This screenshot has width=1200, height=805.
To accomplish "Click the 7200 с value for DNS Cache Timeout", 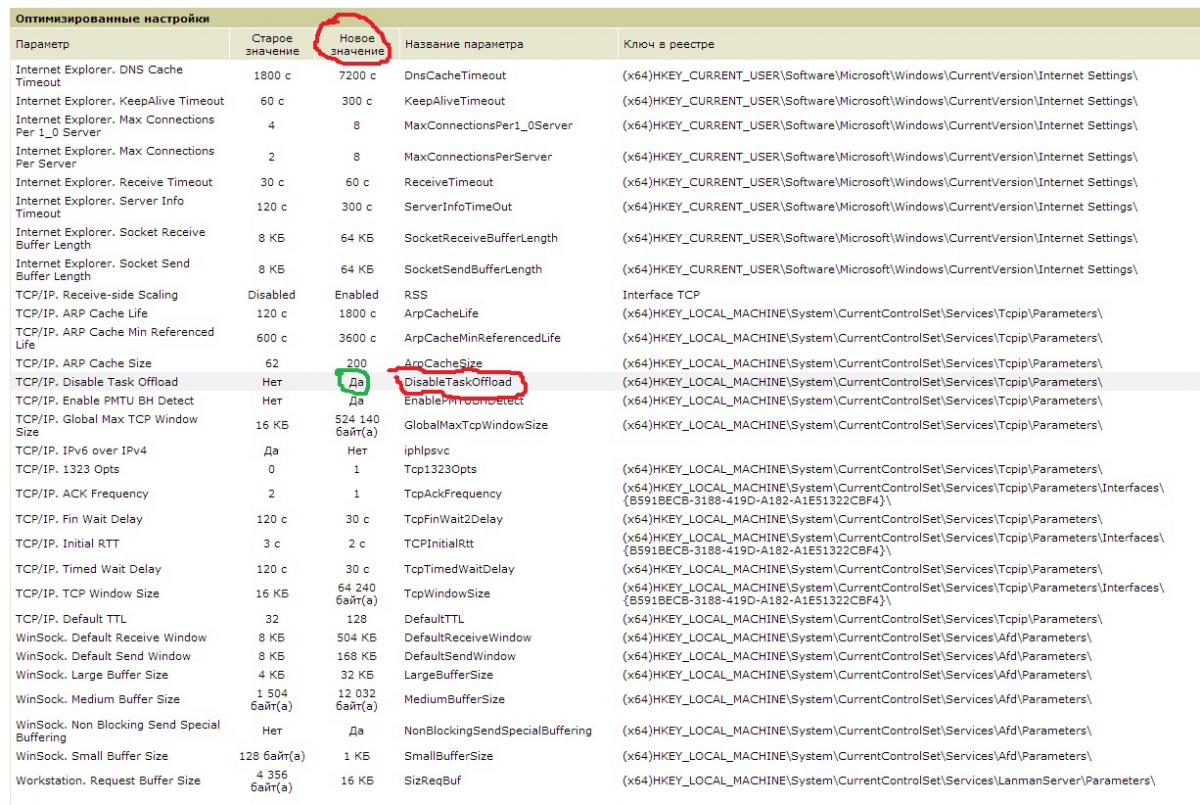I will [357, 76].
